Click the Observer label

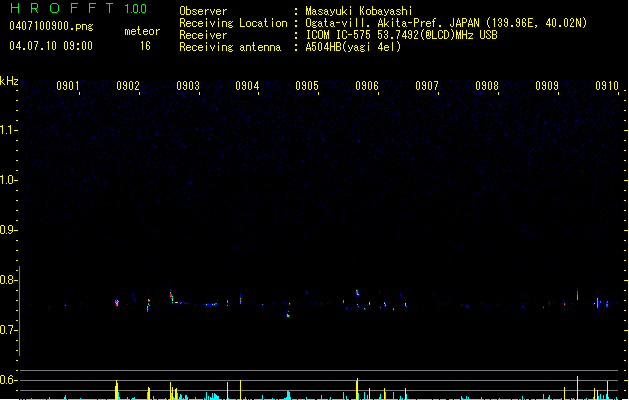tap(203, 11)
